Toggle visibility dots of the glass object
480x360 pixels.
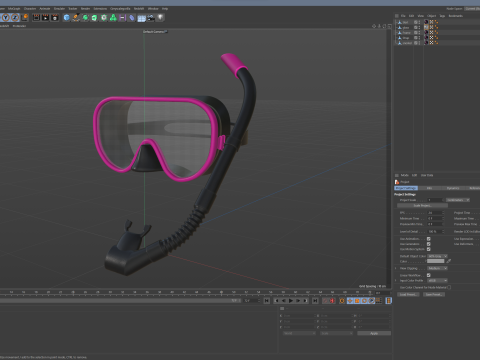419,27
